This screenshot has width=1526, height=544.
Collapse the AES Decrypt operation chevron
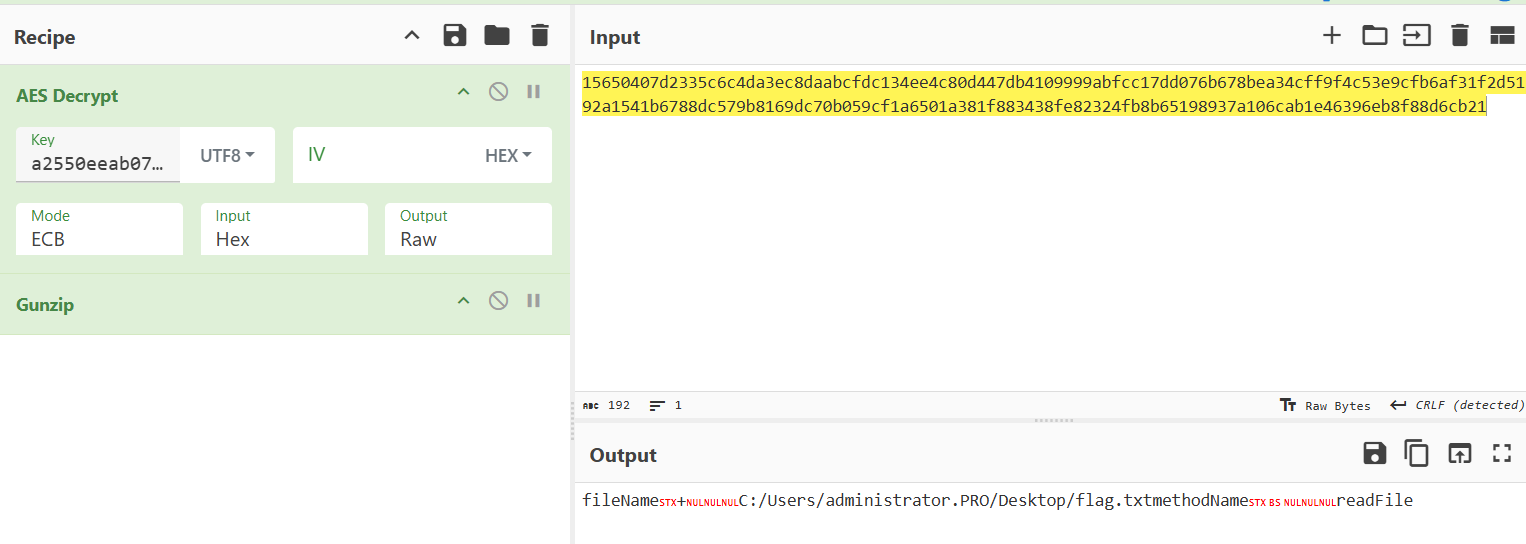coord(463,92)
